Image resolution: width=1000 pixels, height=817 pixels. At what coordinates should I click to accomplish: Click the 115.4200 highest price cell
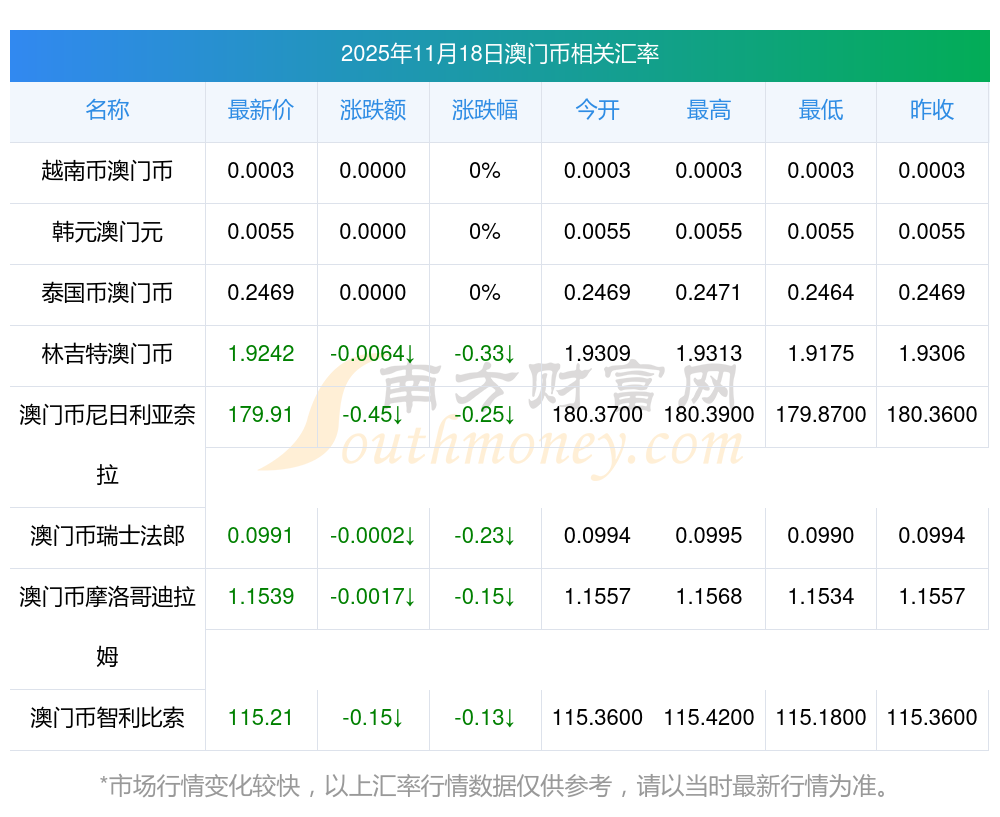[x=709, y=718]
